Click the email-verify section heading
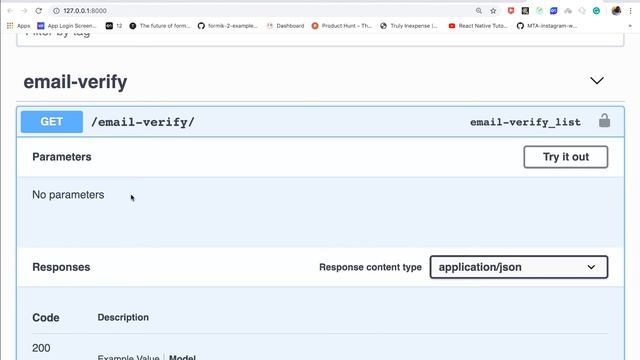Viewport: 640px width, 360px height. tap(75, 82)
